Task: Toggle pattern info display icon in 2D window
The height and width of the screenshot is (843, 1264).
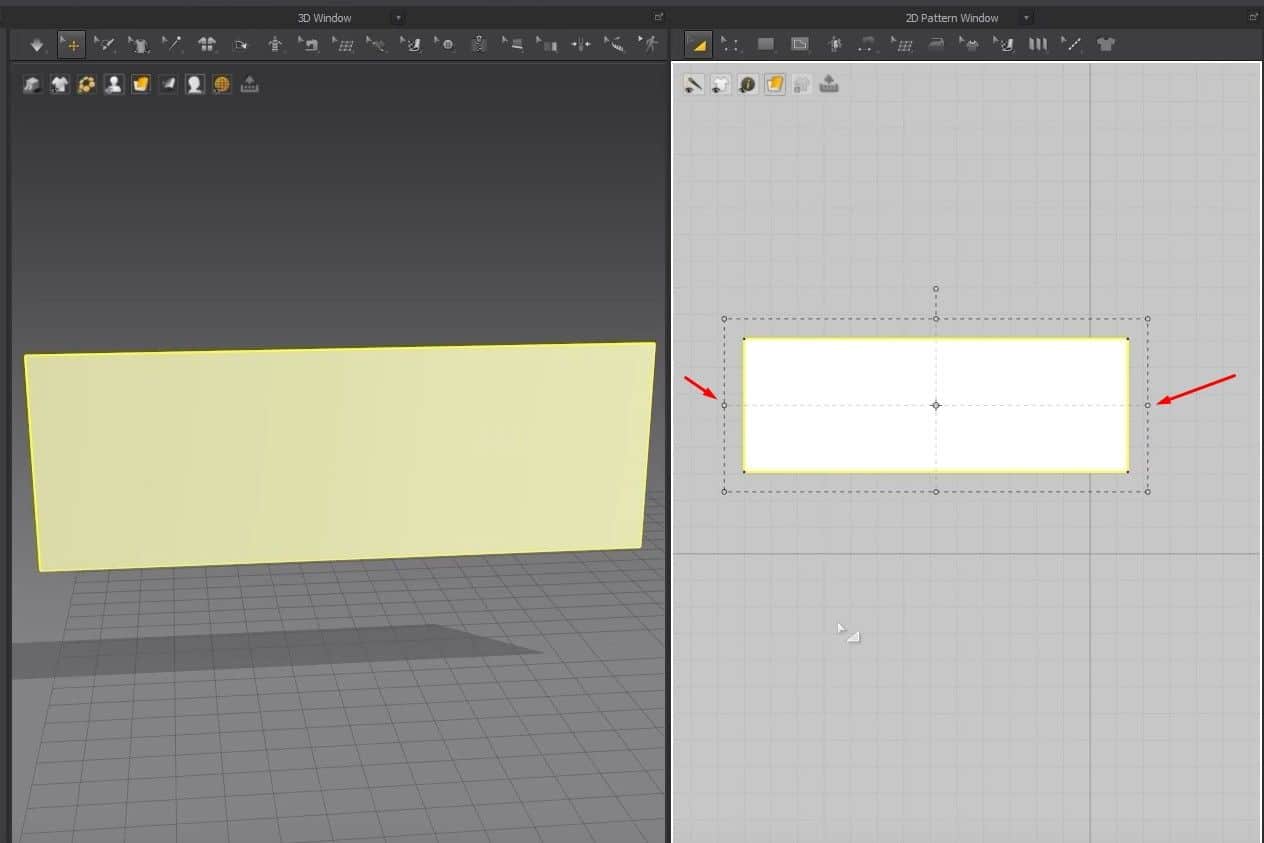Action: pyautogui.click(x=747, y=85)
